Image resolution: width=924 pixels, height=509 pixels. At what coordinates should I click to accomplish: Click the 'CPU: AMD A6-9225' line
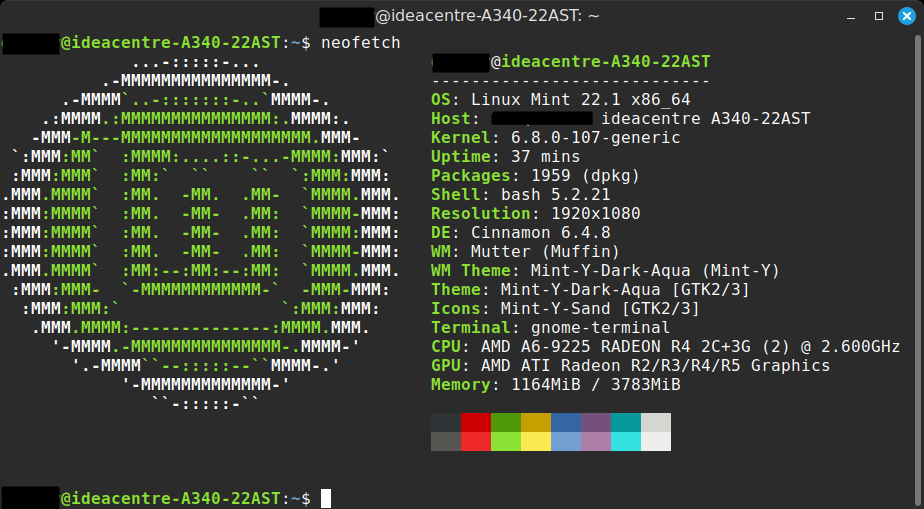(x=665, y=346)
